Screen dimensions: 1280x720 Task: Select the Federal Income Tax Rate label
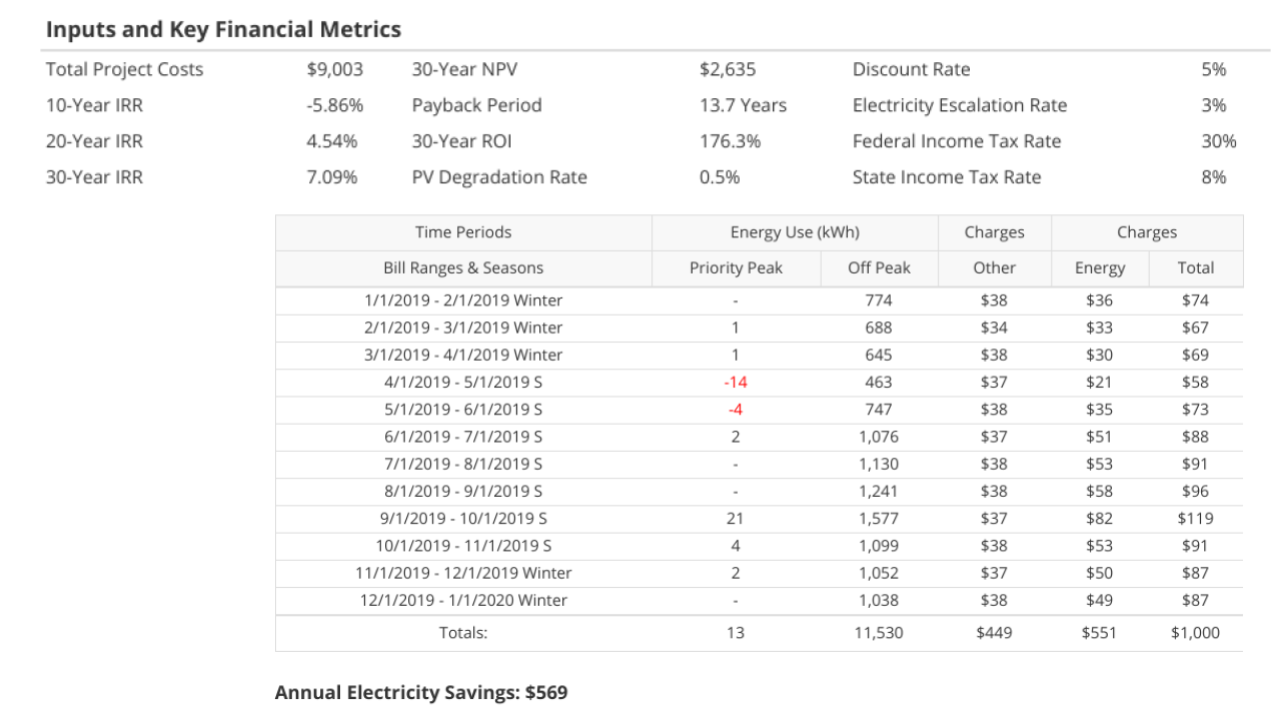click(956, 142)
